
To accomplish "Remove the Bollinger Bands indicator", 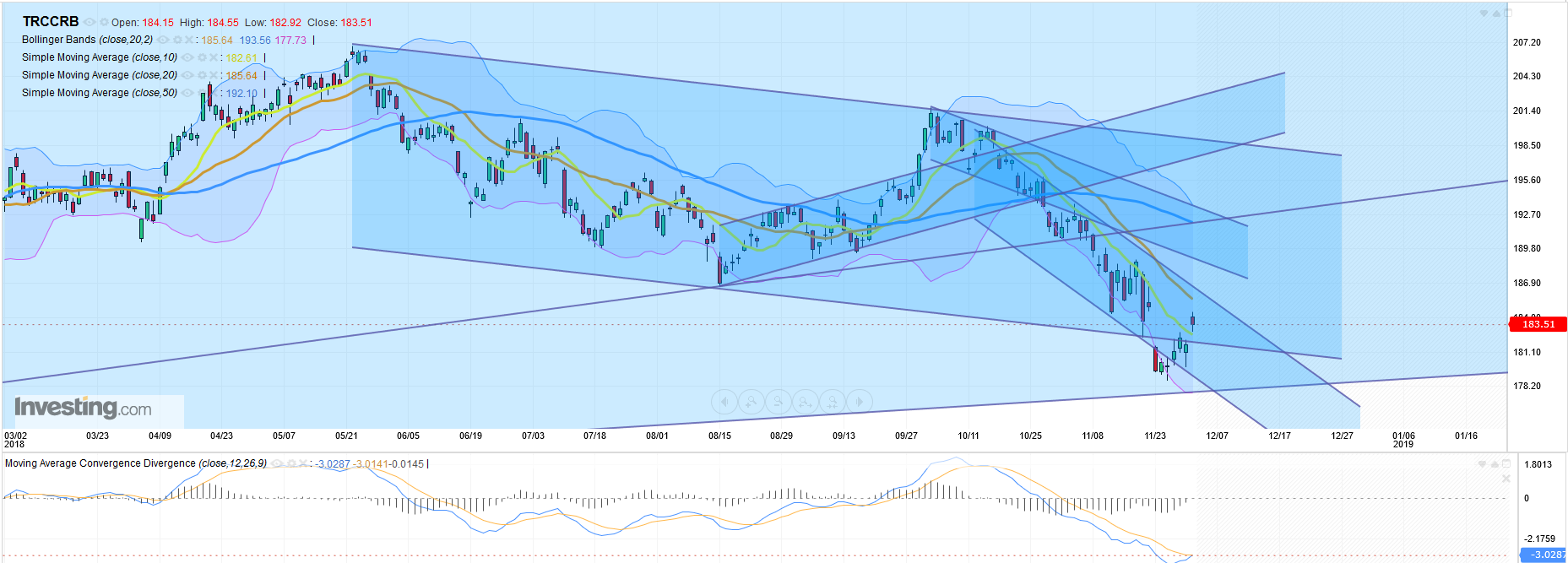I will point(189,40).
